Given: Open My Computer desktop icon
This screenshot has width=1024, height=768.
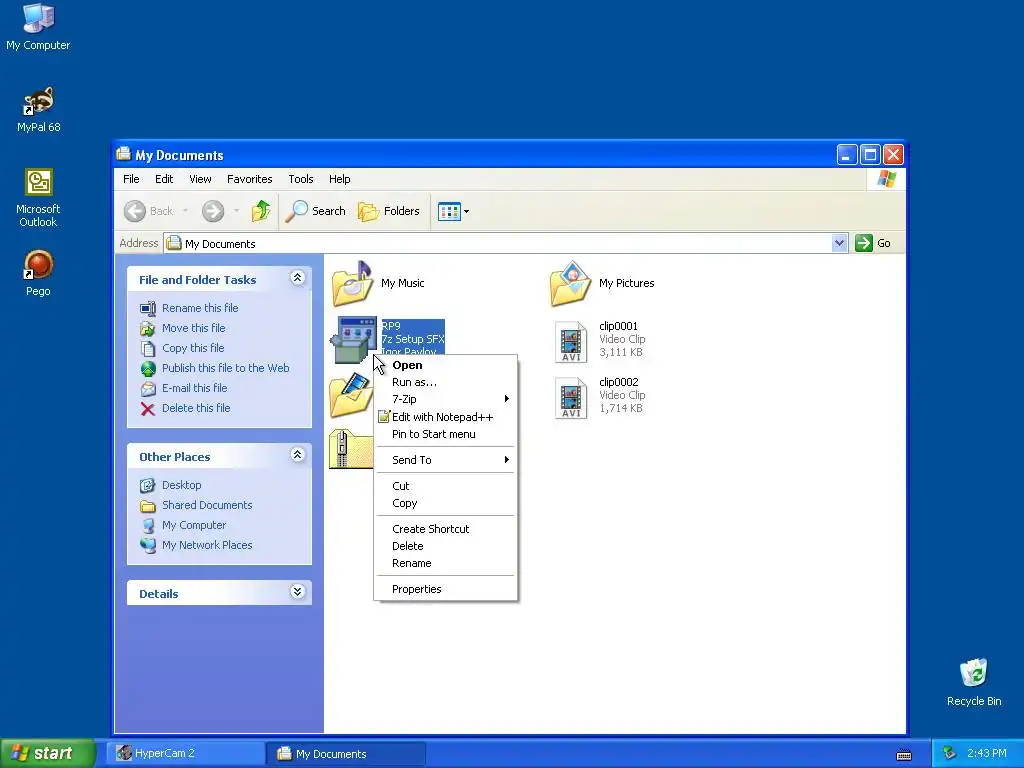Looking at the screenshot, I should [38, 26].
